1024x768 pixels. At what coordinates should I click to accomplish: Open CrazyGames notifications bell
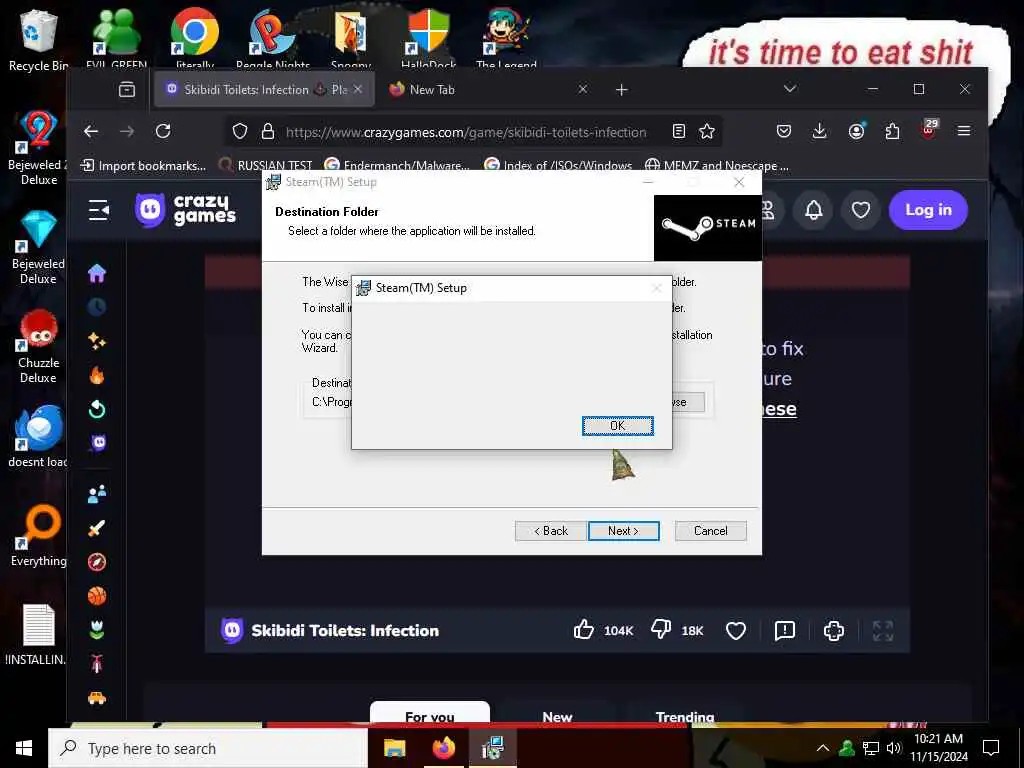[813, 210]
